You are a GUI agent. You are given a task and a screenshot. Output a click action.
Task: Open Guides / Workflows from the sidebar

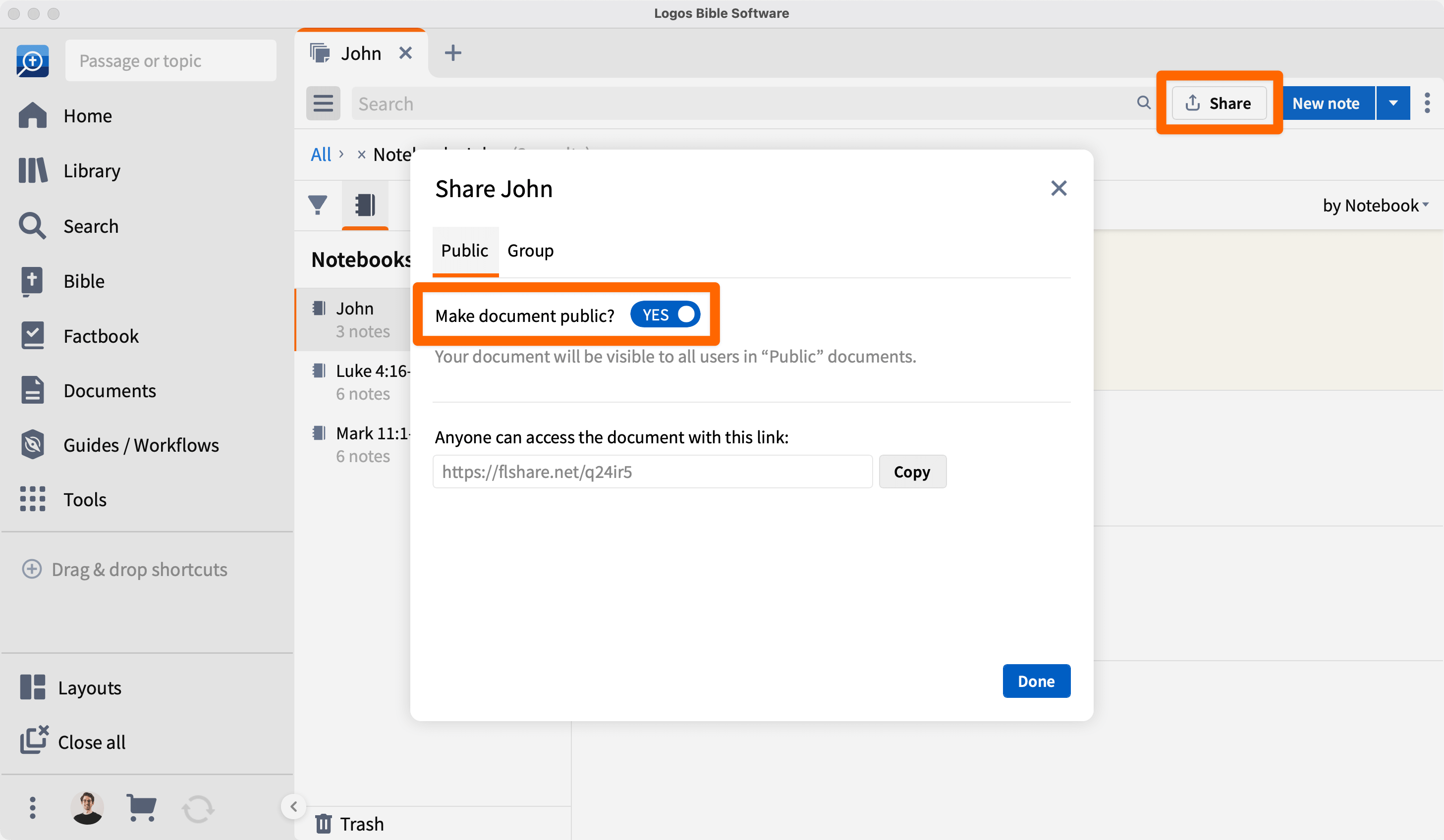(119, 445)
